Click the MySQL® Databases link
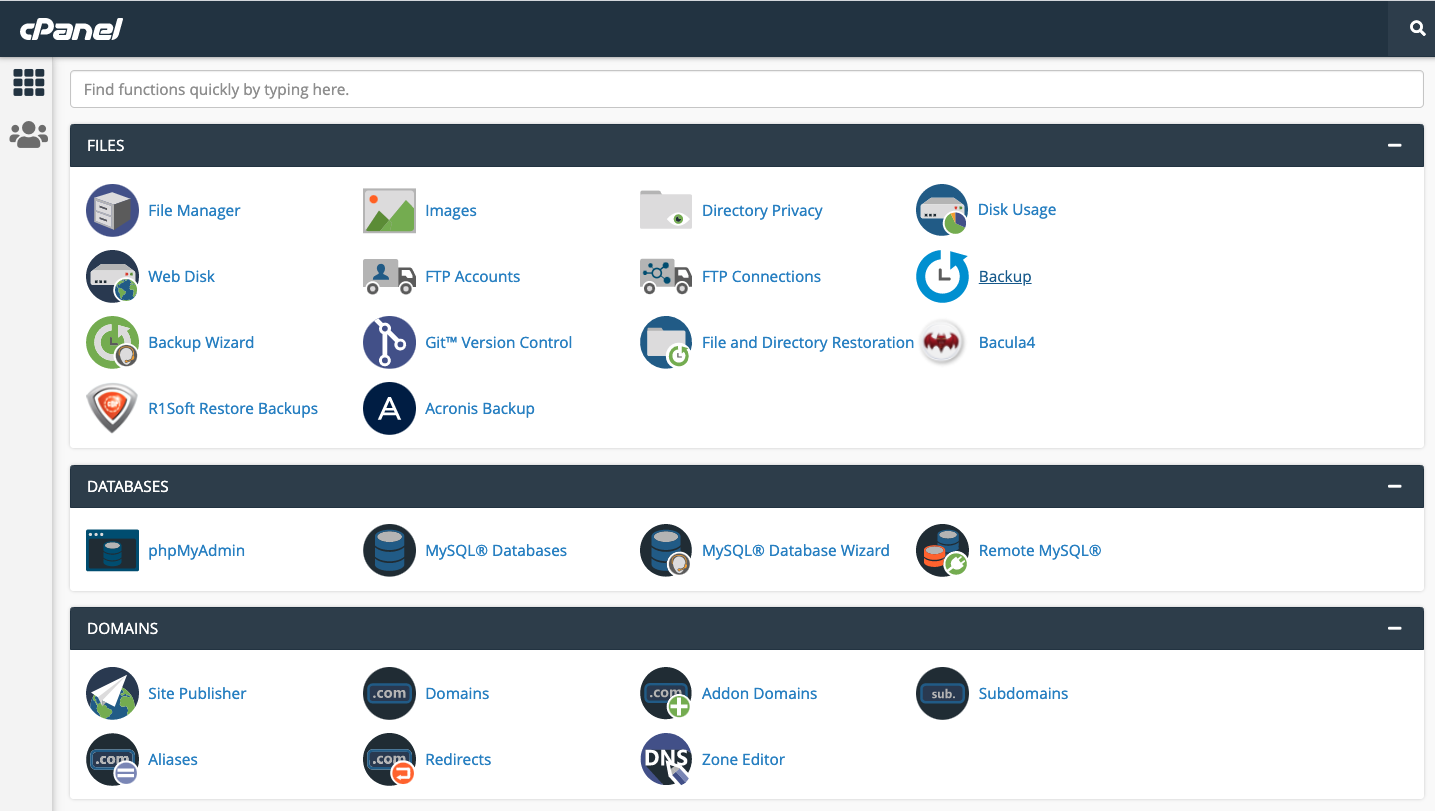This screenshot has height=811, width=1435. [x=496, y=550]
